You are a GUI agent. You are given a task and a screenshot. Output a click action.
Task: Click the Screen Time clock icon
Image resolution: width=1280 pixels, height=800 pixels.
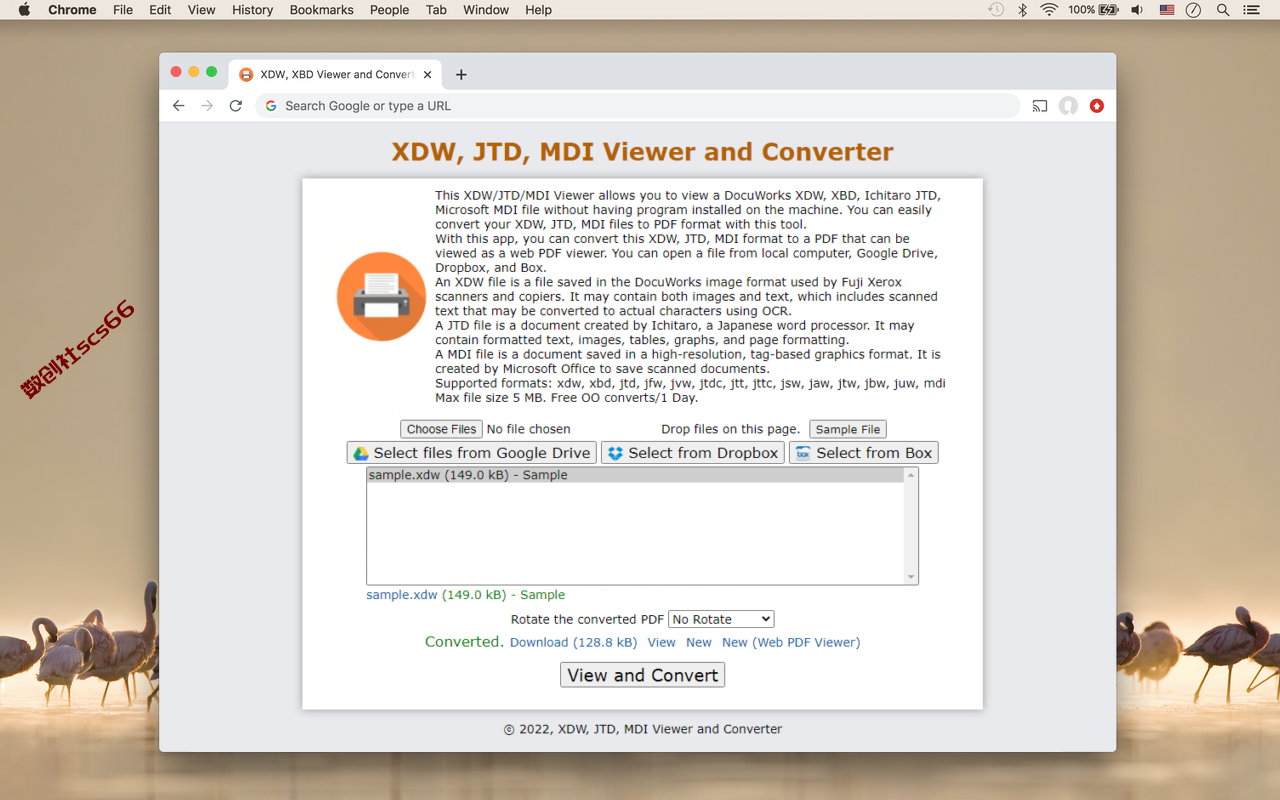pyautogui.click(x=1194, y=10)
